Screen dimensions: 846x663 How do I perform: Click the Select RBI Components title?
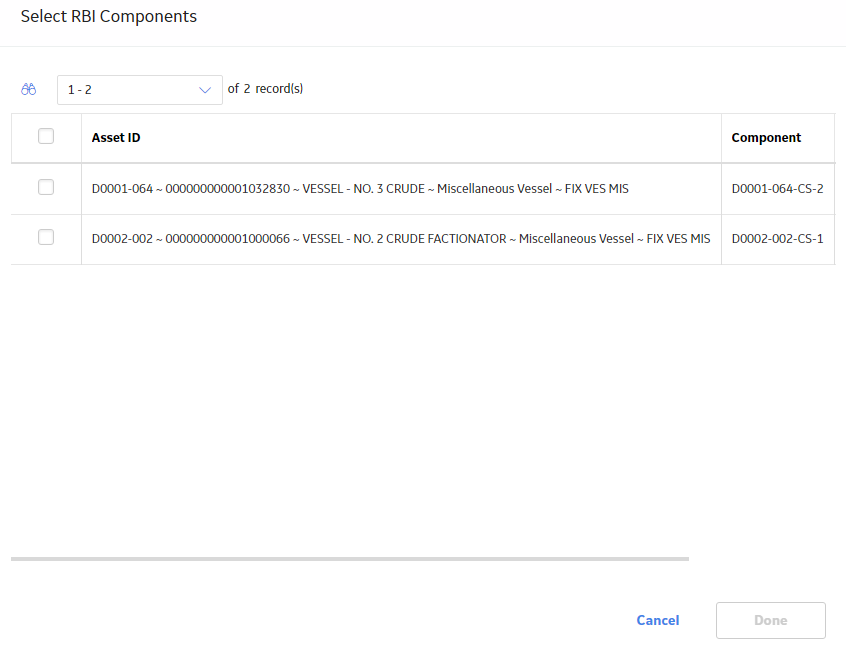pos(109,17)
